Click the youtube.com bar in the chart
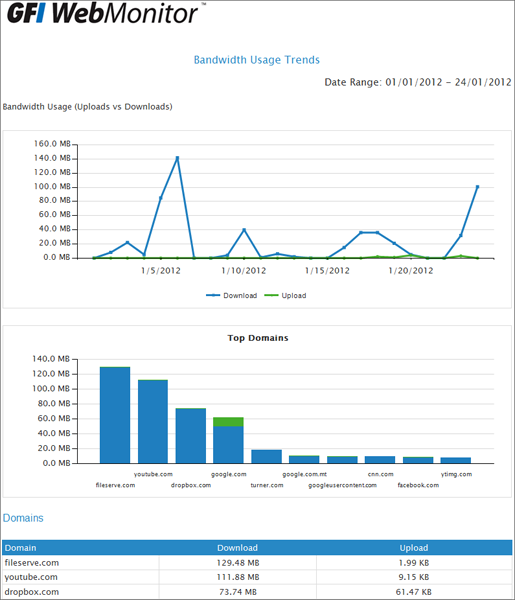Image resolution: width=515 pixels, height=600 pixels. point(153,421)
